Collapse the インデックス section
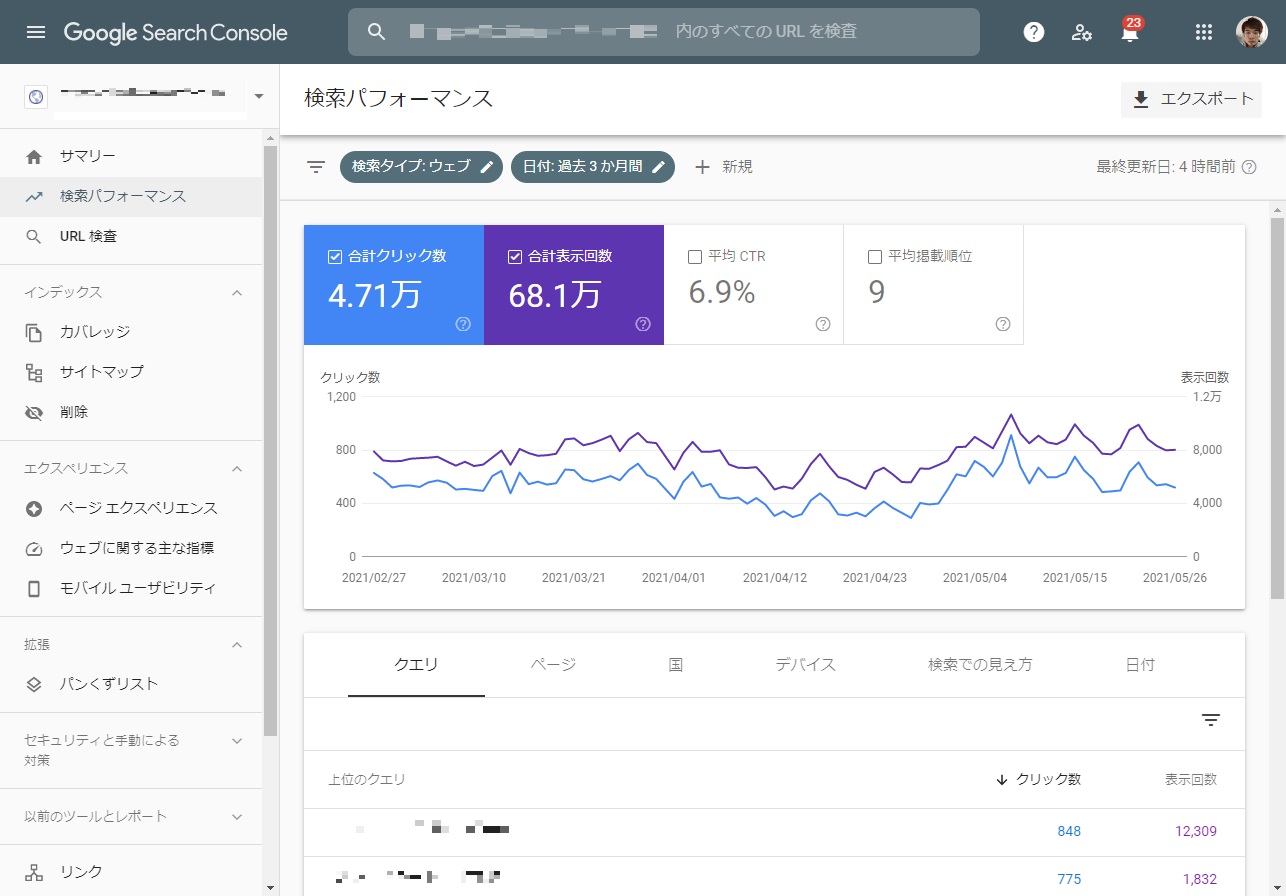 237,292
